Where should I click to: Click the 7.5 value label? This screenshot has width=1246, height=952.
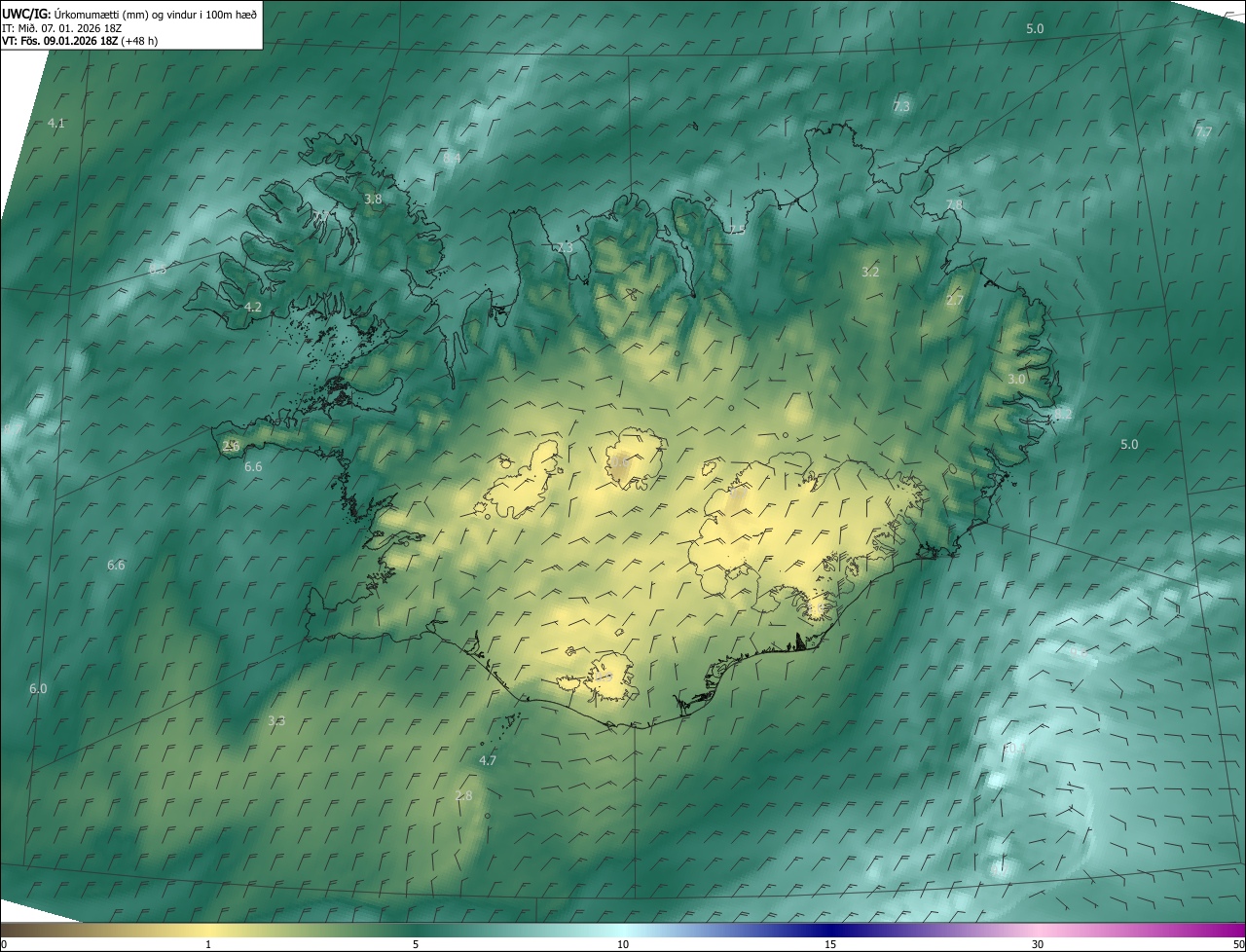pos(737,230)
